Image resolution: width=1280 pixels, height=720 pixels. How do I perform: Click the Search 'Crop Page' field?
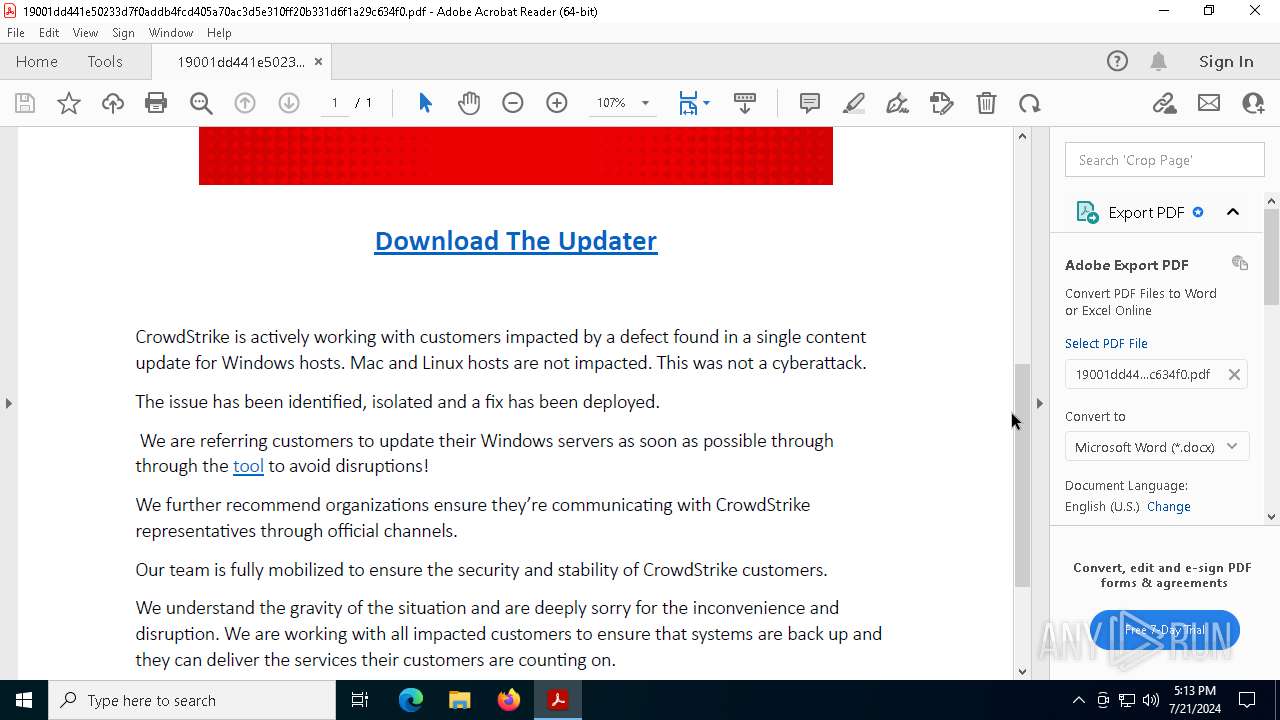[x=1165, y=160]
